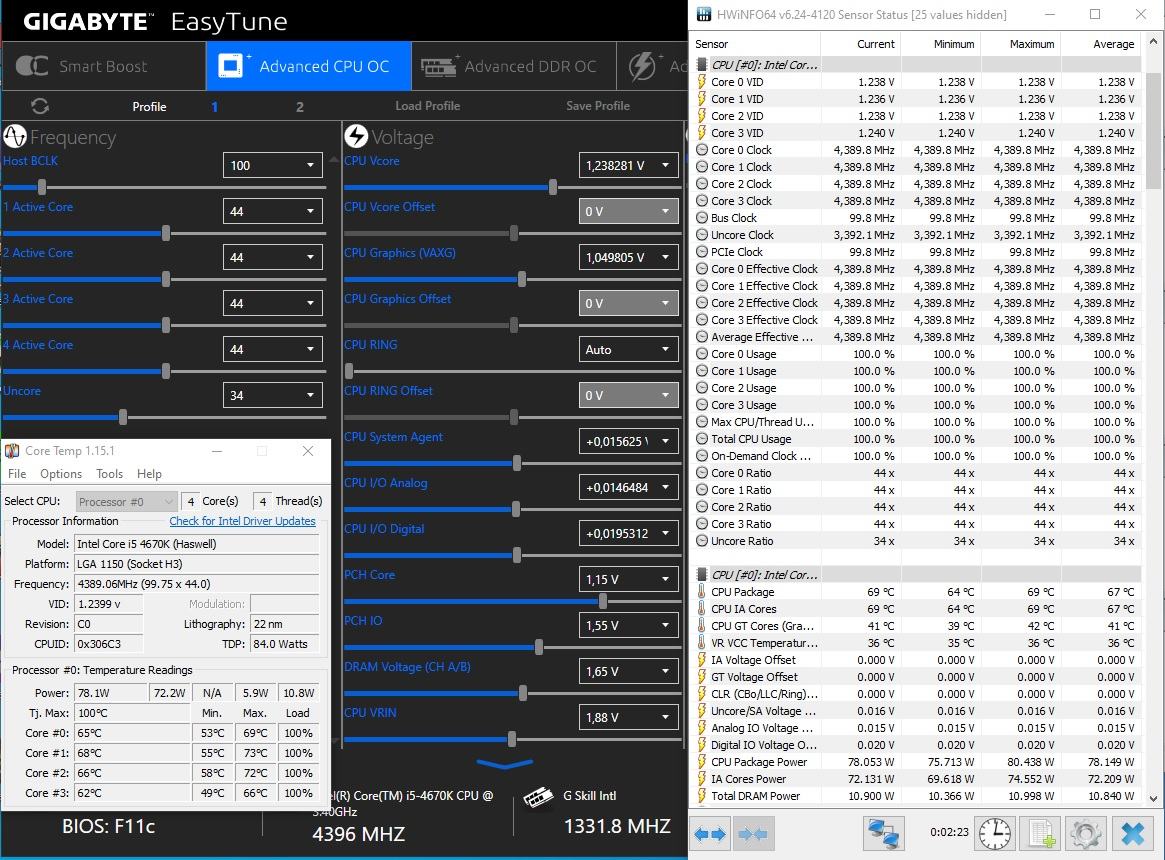Screen dimensions: 1165x860
Task: Open the Advanced DDR OC tab
Action: 513,66
